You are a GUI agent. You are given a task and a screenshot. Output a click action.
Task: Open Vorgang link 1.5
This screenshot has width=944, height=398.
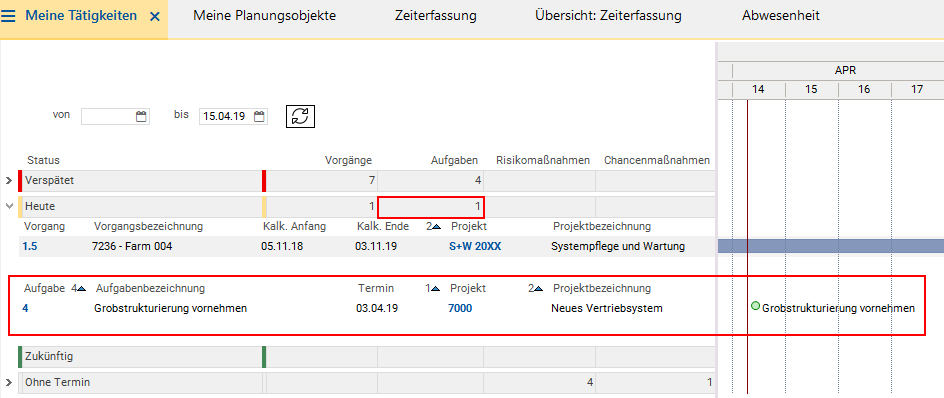click(29, 246)
